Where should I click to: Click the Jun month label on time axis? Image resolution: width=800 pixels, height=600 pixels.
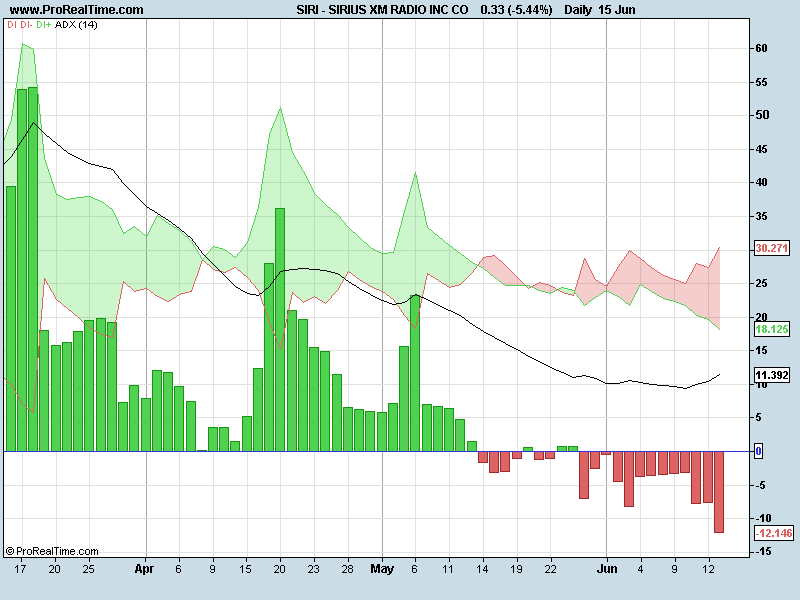[607, 569]
